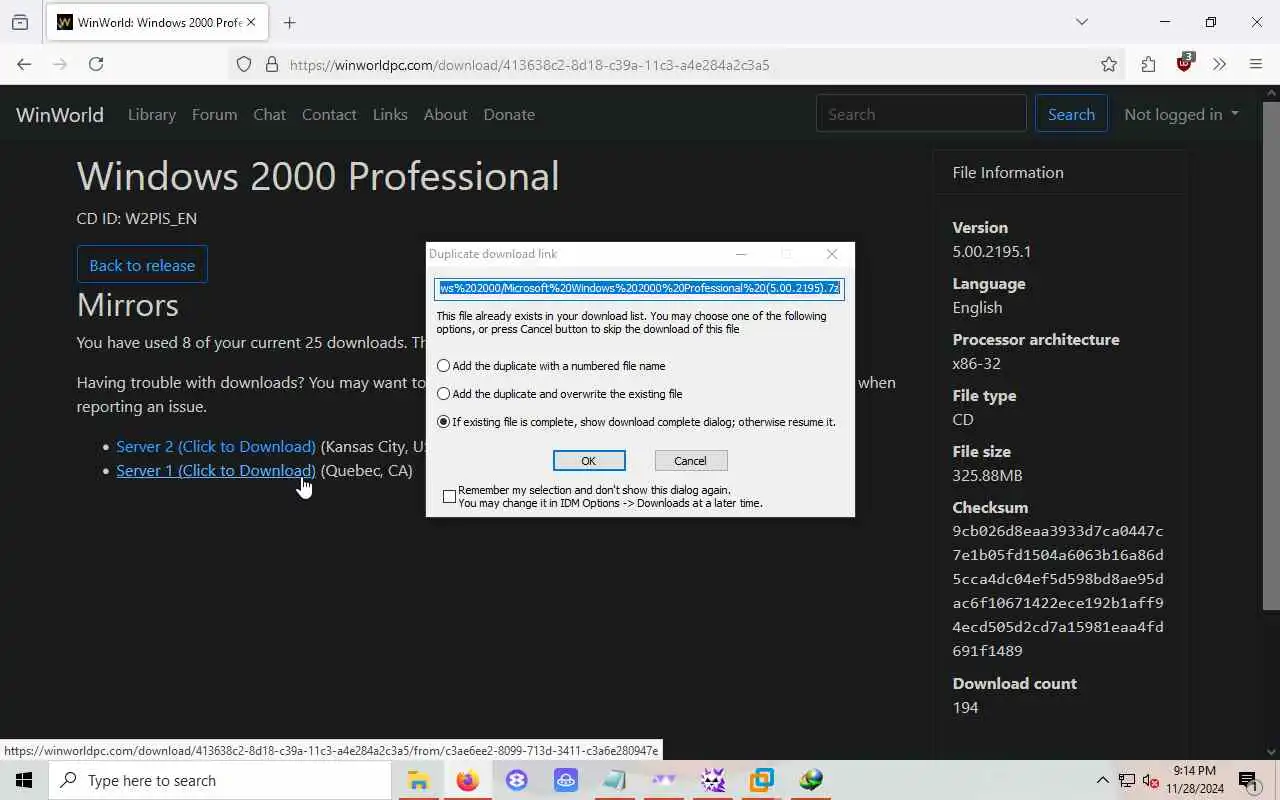This screenshot has width=1280, height=800.
Task: Click the browser forward arrow
Action: (x=60, y=64)
